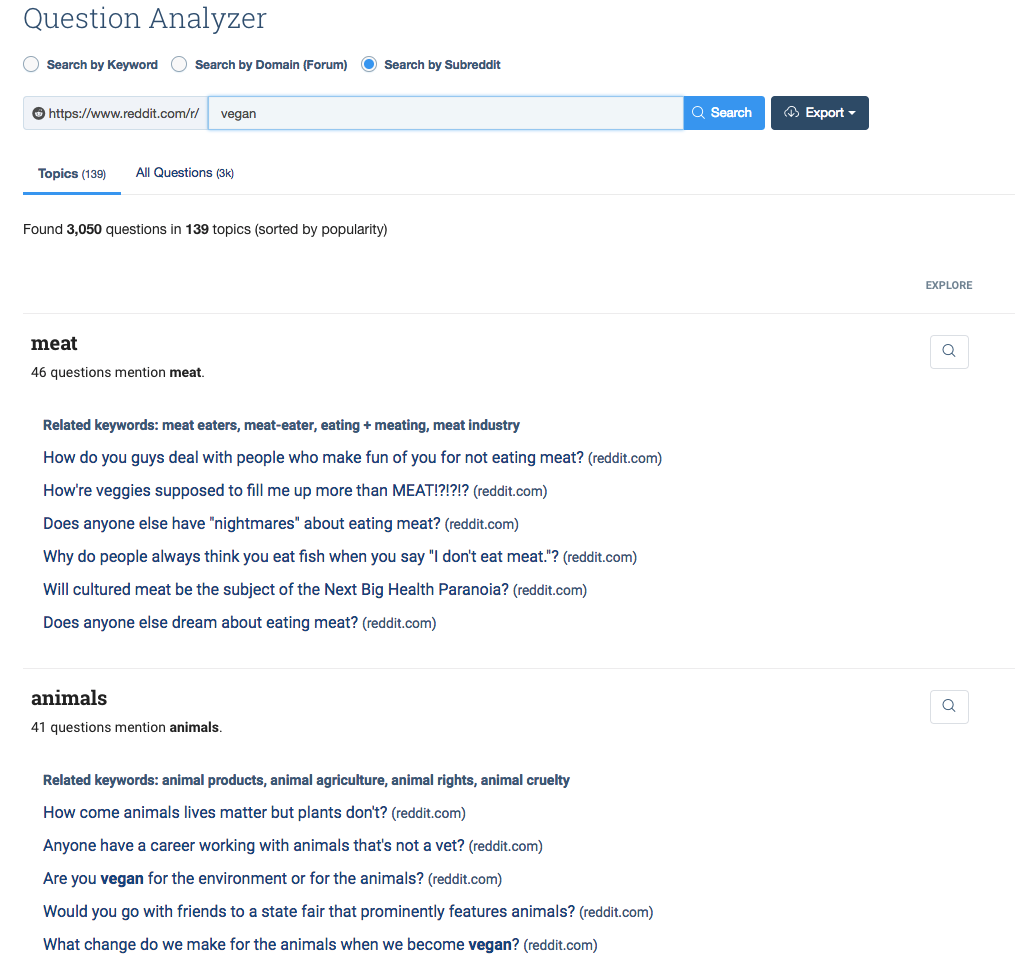Select the Search by Subreddit radio button
Viewport: 1015px width, 964px height.
coord(369,65)
